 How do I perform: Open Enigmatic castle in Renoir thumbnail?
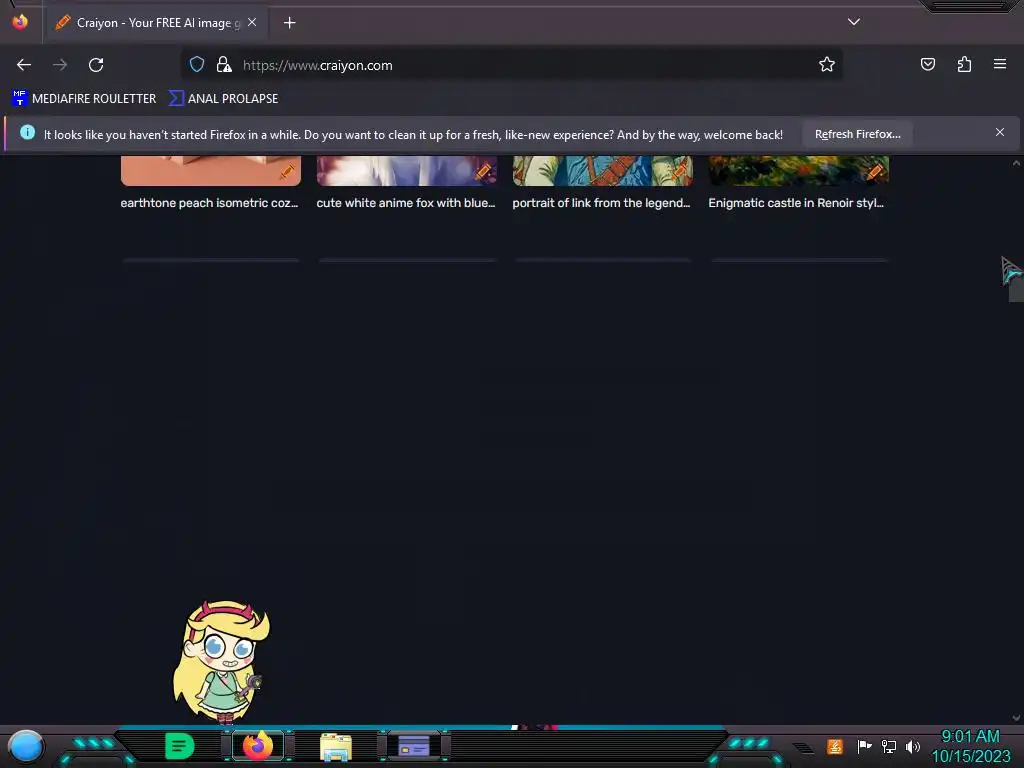(x=799, y=170)
